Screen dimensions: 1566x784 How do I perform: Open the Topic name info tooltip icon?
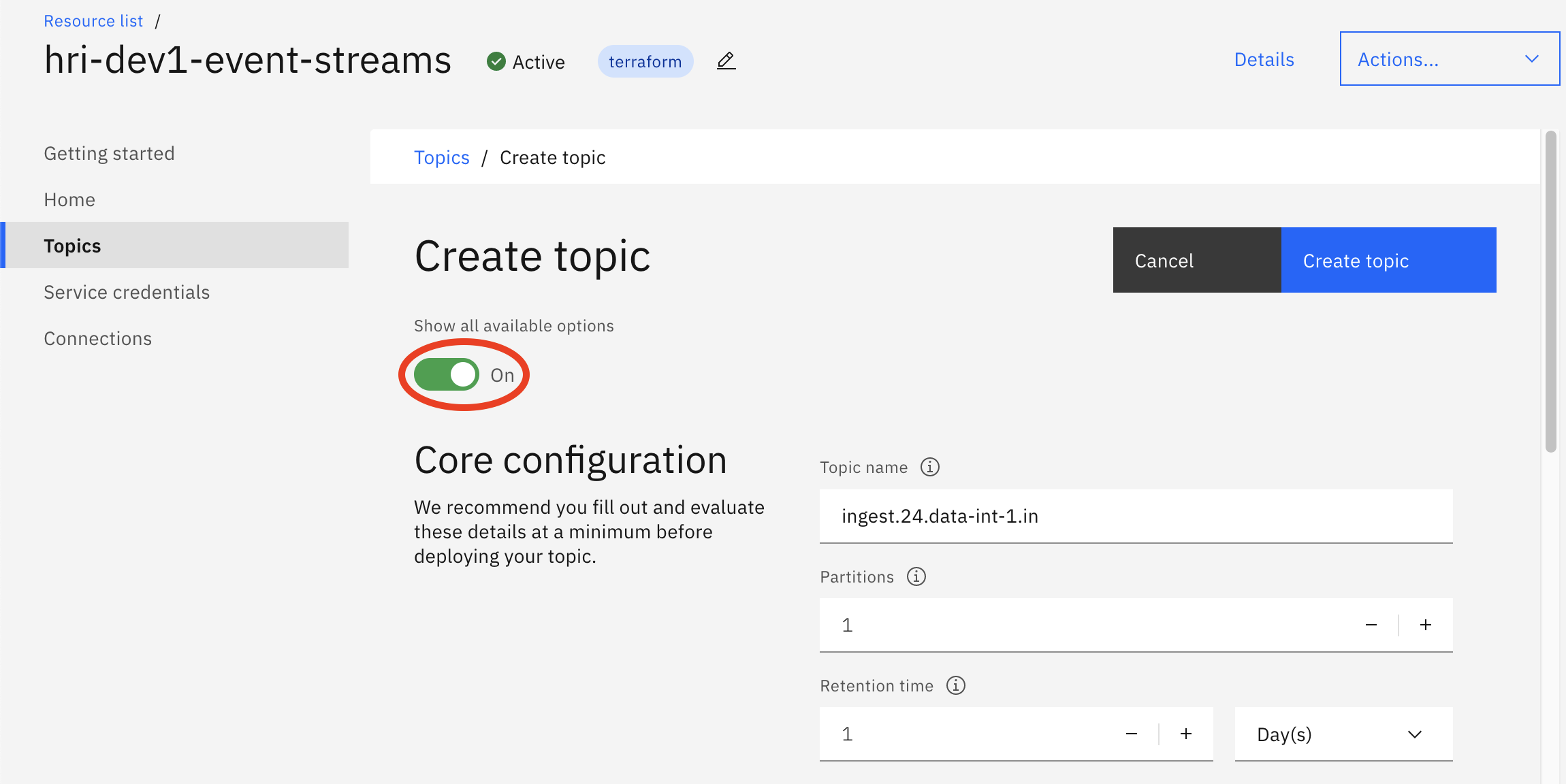coord(930,467)
